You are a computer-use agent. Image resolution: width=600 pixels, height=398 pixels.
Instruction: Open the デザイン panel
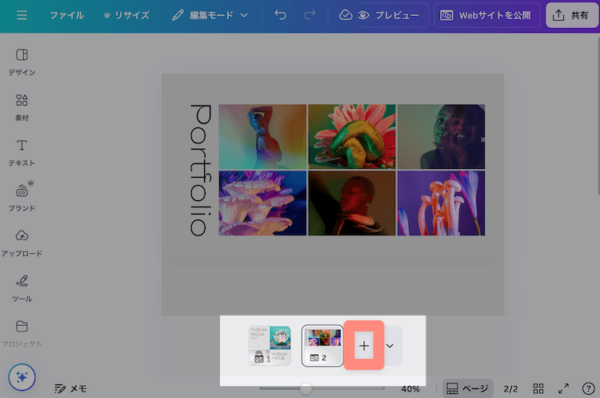click(22, 62)
